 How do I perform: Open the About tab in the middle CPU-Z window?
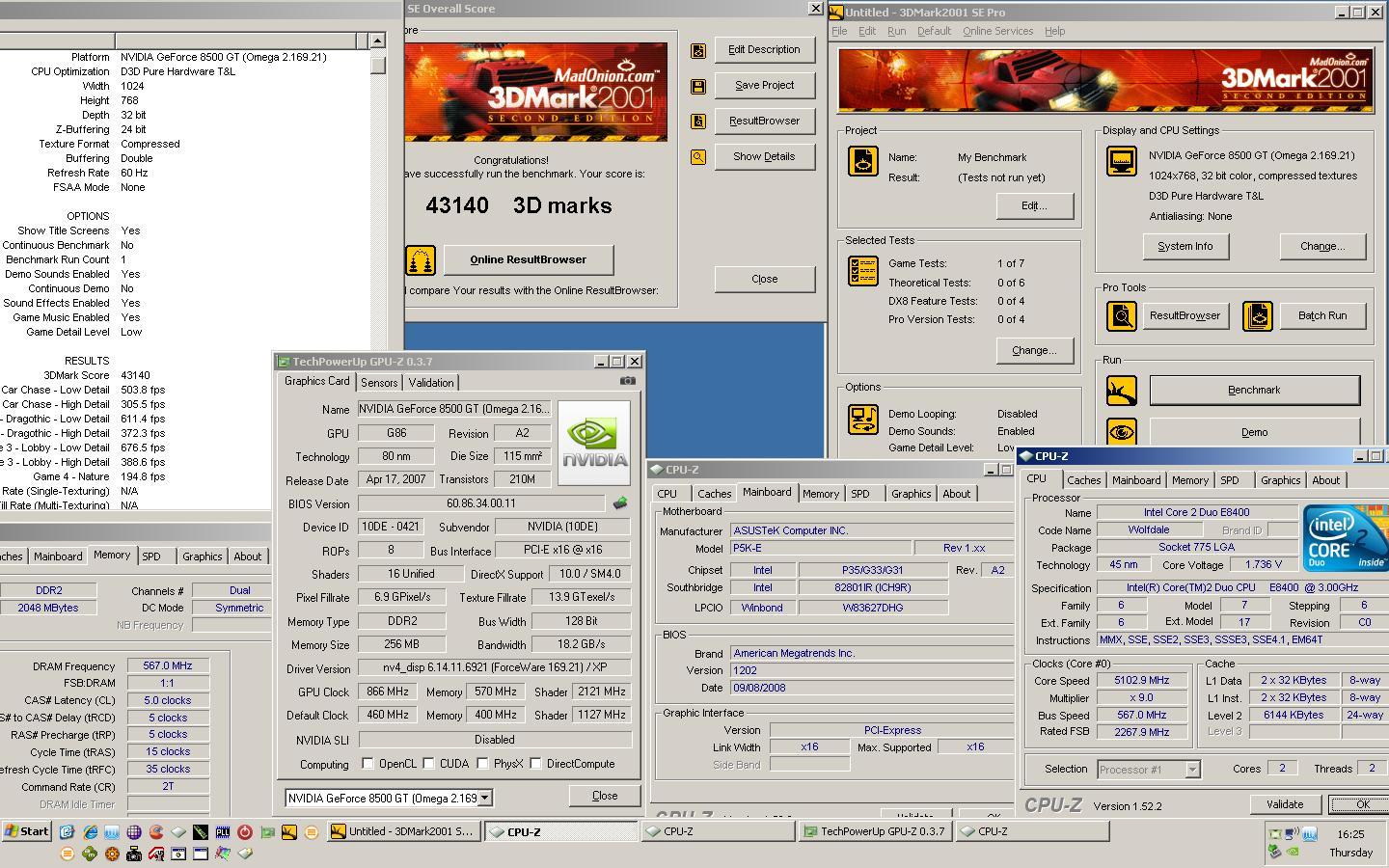tap(956, 494)
